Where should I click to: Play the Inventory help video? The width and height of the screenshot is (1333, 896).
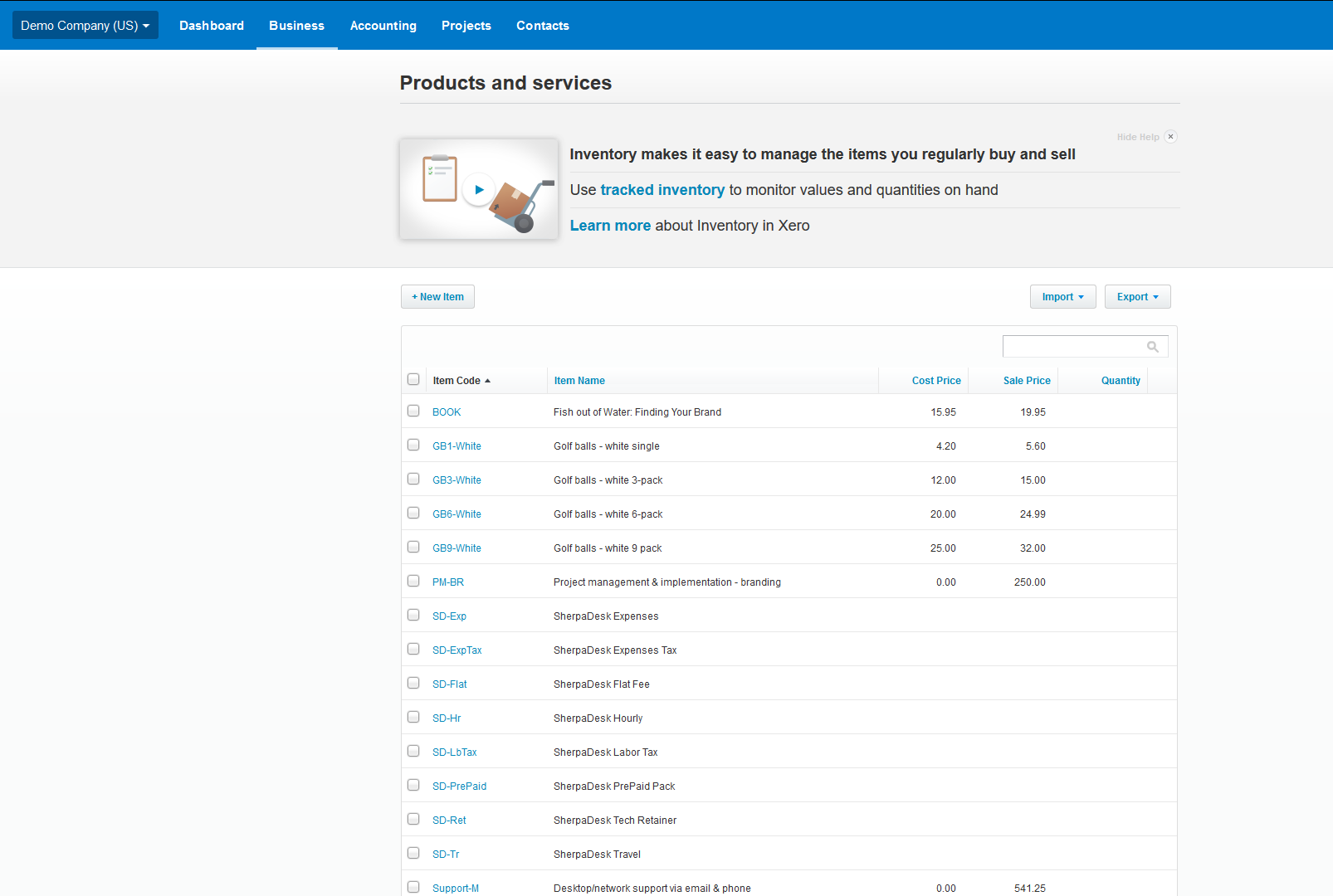pos(479,190)
